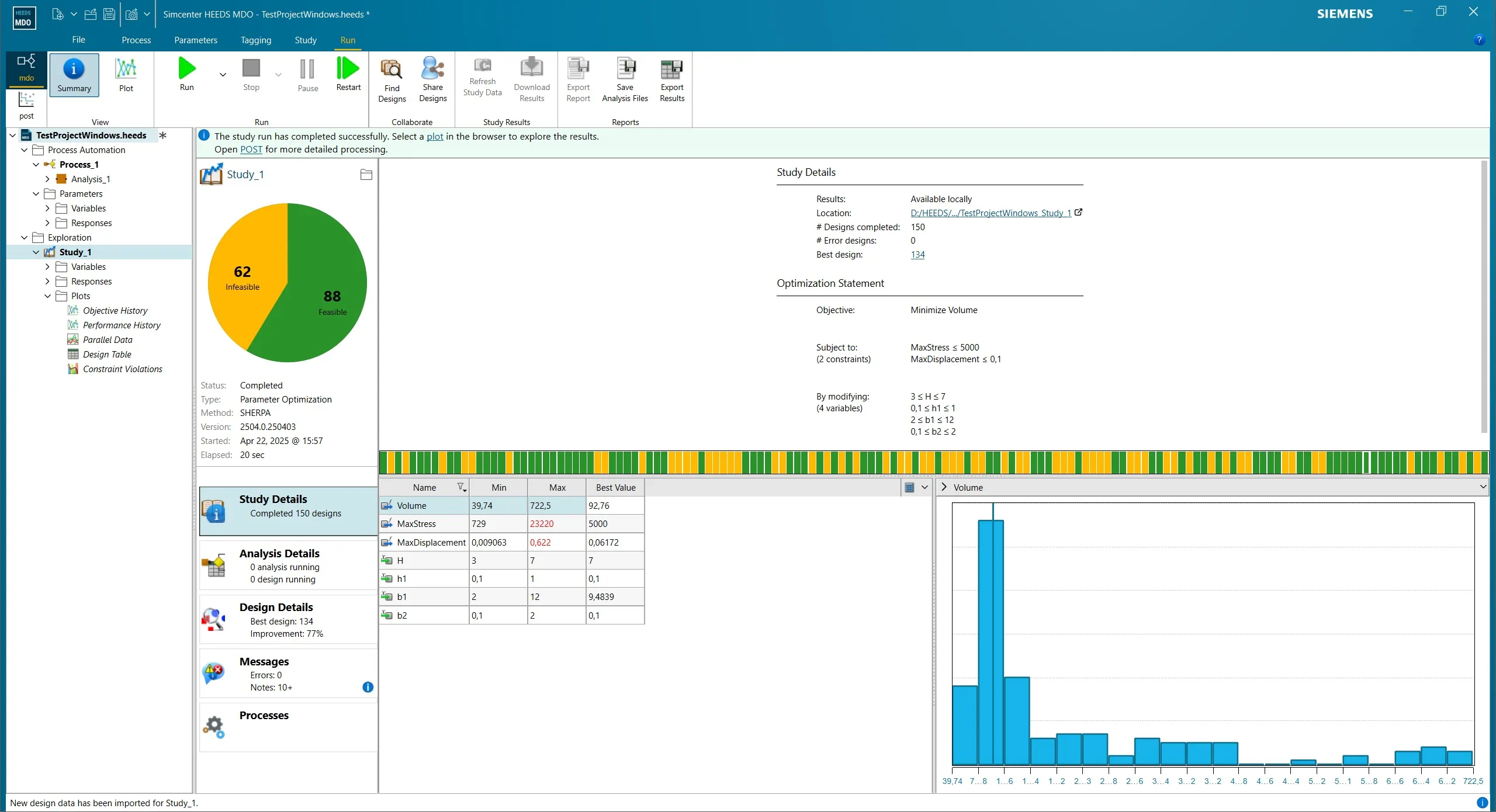The image size is (1496, 812).
Task: Open Parallel Data plot
Action: [107, 340]
